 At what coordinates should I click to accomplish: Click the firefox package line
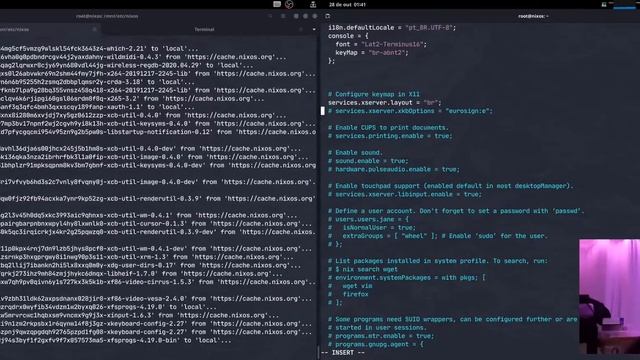[x=348, y=294]
